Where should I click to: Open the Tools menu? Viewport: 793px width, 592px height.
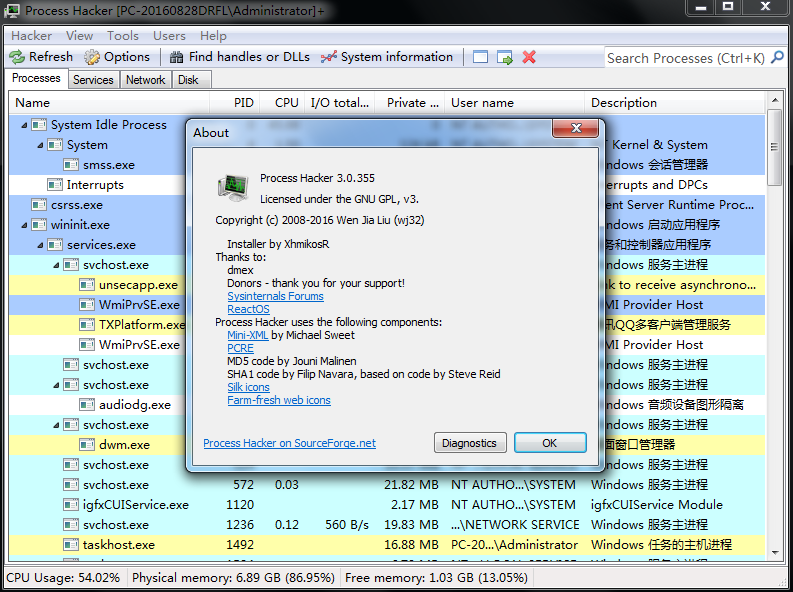[122, 36]
